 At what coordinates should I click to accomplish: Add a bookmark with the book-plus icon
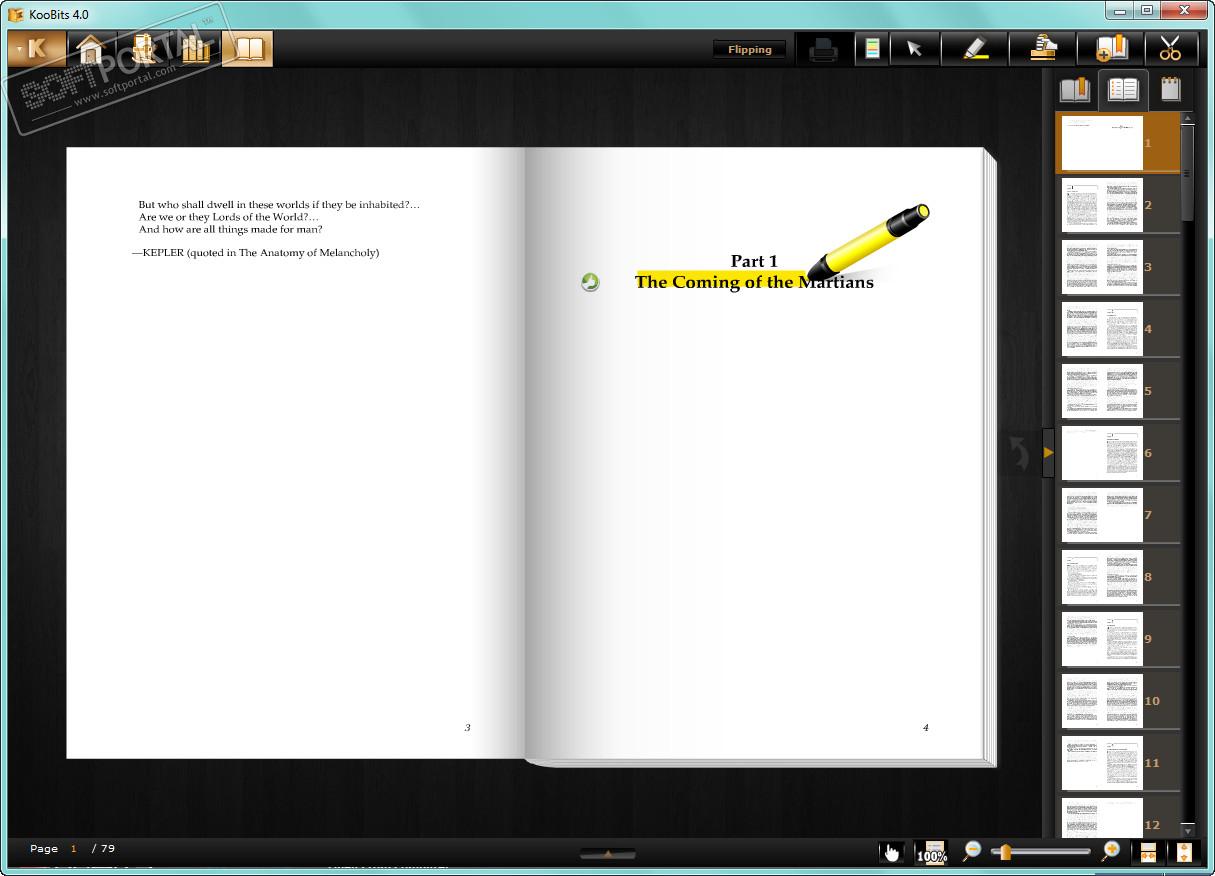[1110, 49]
